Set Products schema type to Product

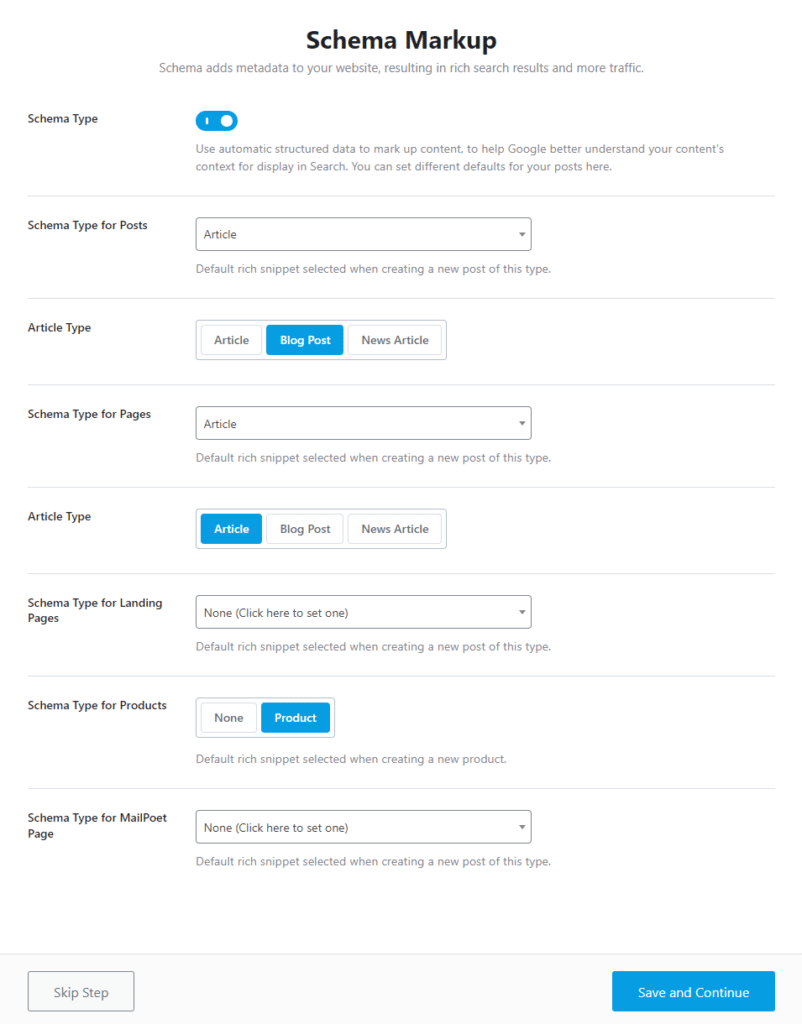pyautogui.click(x=295, y=718)
